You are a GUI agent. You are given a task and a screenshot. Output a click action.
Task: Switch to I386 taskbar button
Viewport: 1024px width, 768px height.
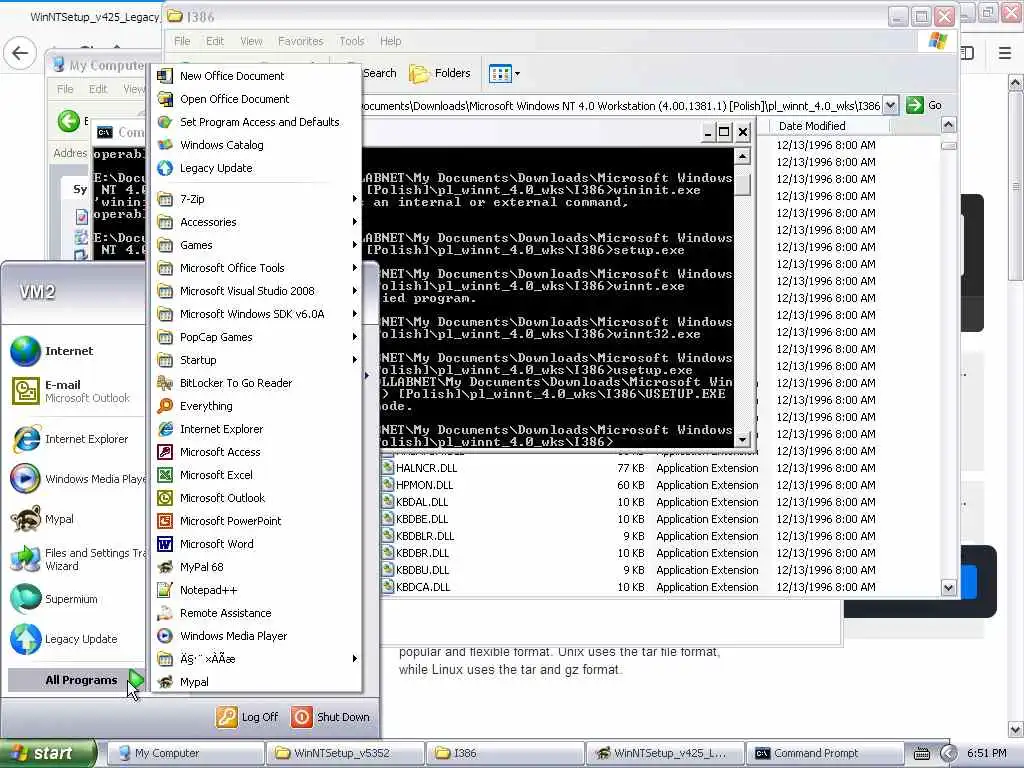pos(505,754)
